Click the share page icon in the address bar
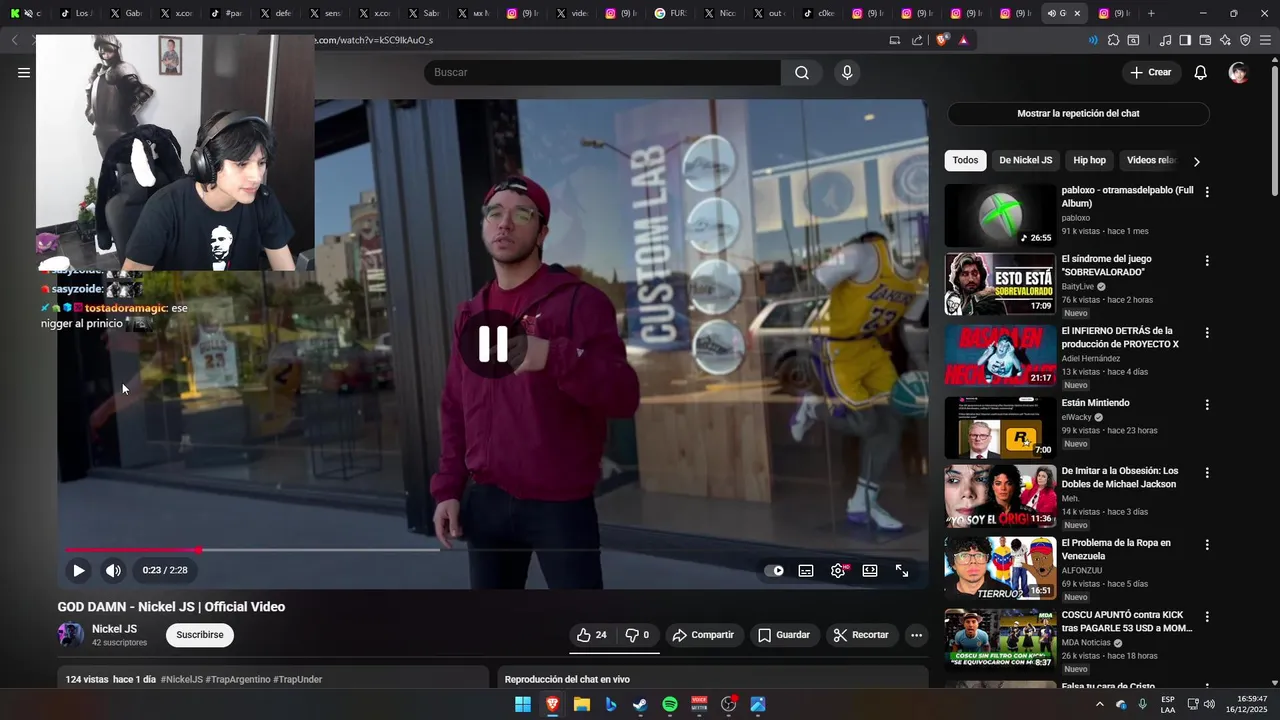Image resolution: width=1280 pixels, height=720 pixels. [917, 40]
